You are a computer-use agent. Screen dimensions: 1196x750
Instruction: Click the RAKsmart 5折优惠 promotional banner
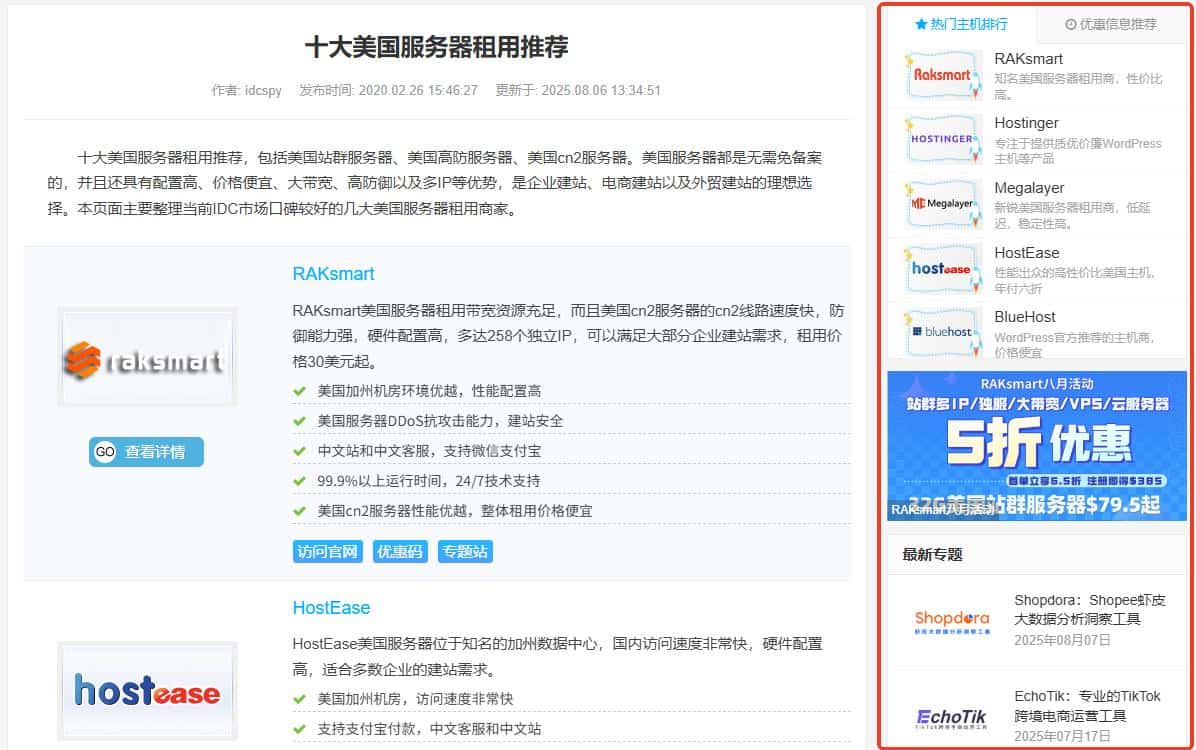coord(1037,447)
